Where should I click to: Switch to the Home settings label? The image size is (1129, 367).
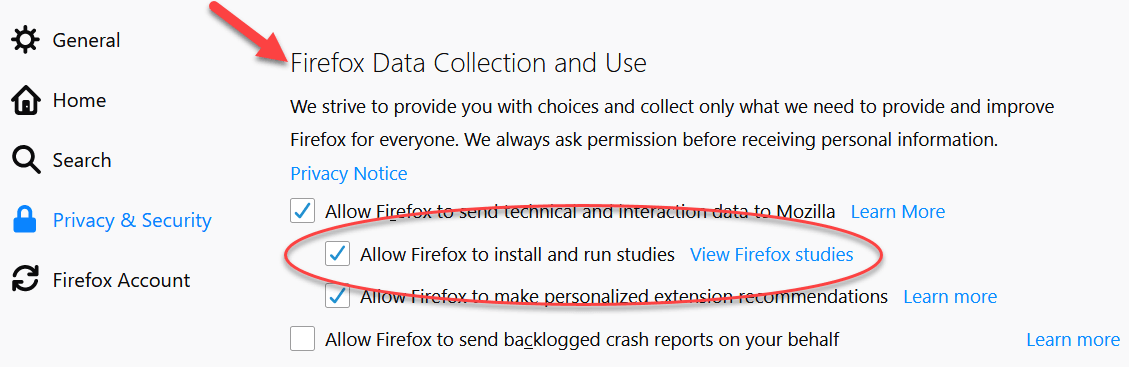(x=79, y=101)
